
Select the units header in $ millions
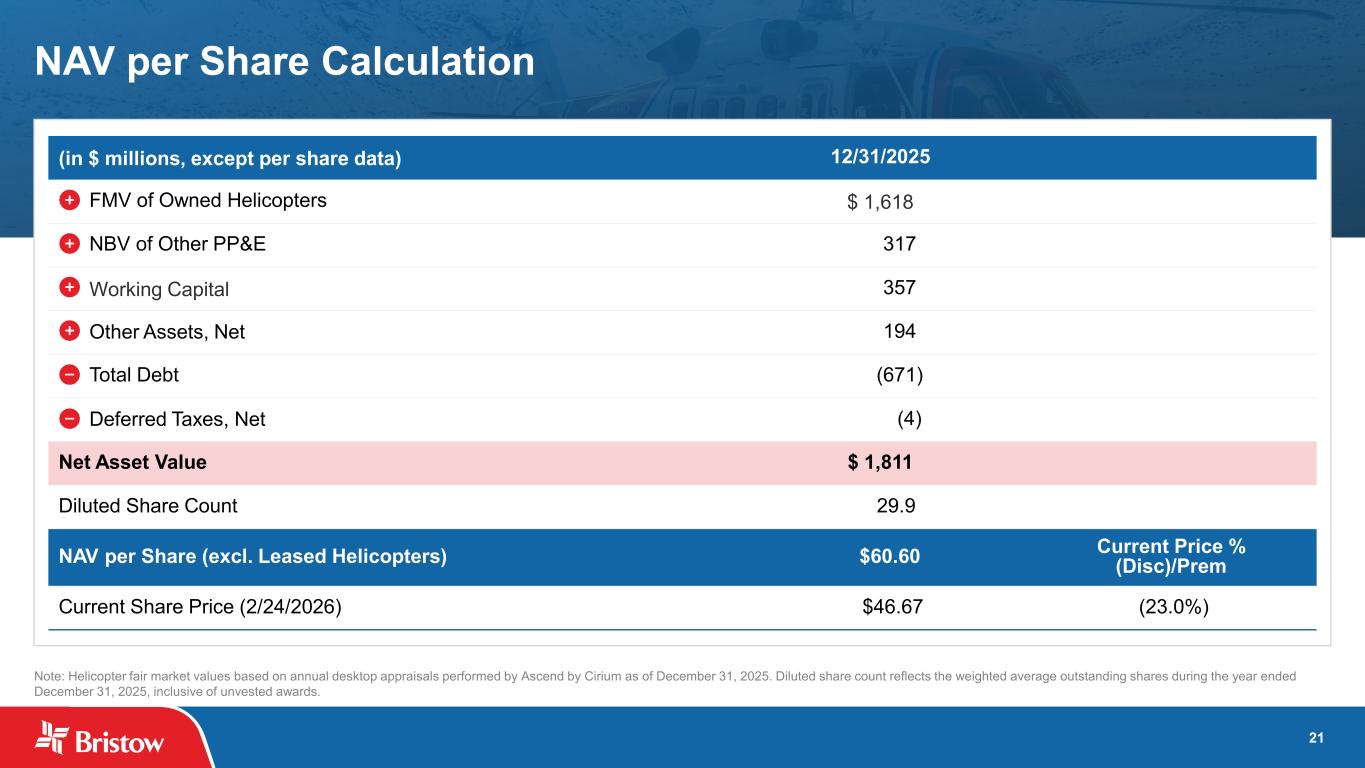pos(230,158)
